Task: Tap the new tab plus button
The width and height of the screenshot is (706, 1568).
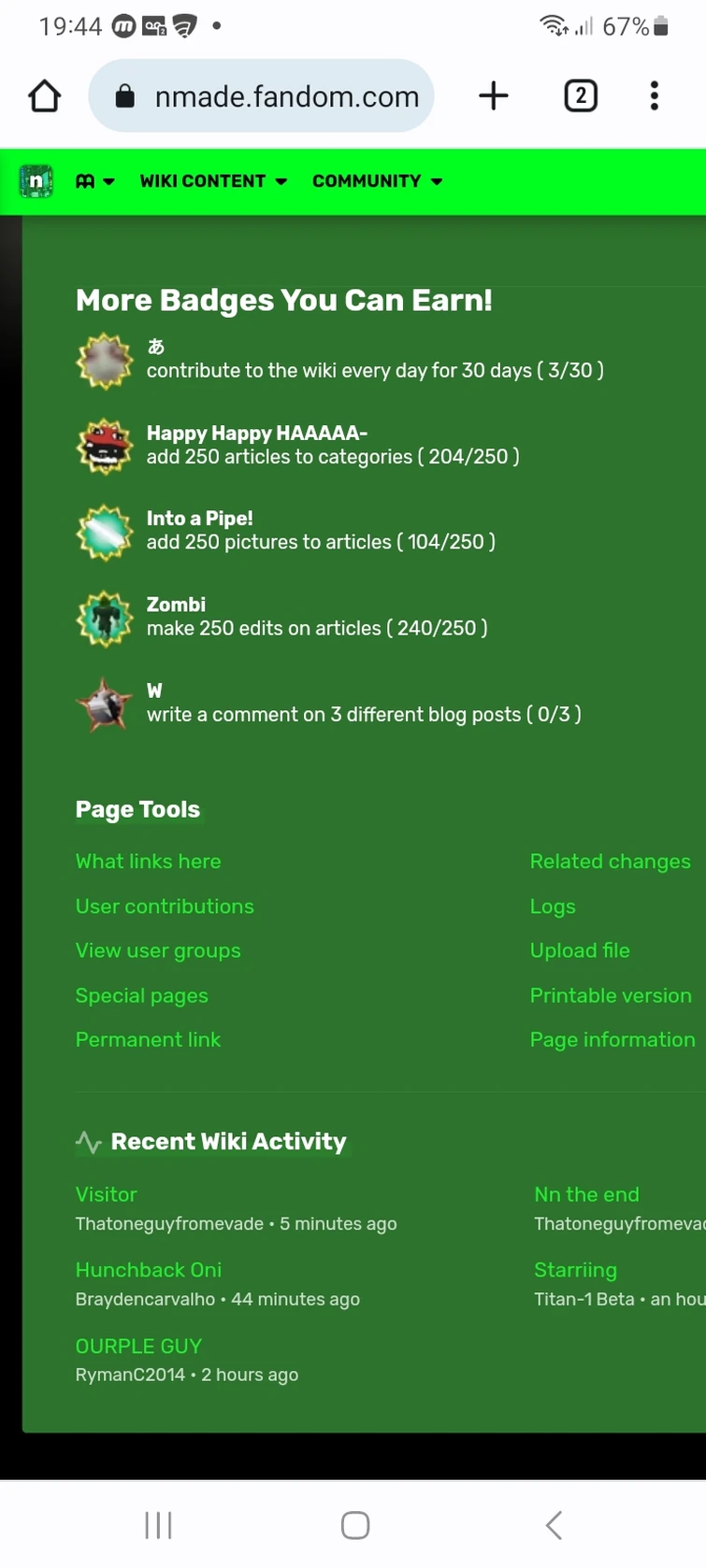Action: click(493, 95)
